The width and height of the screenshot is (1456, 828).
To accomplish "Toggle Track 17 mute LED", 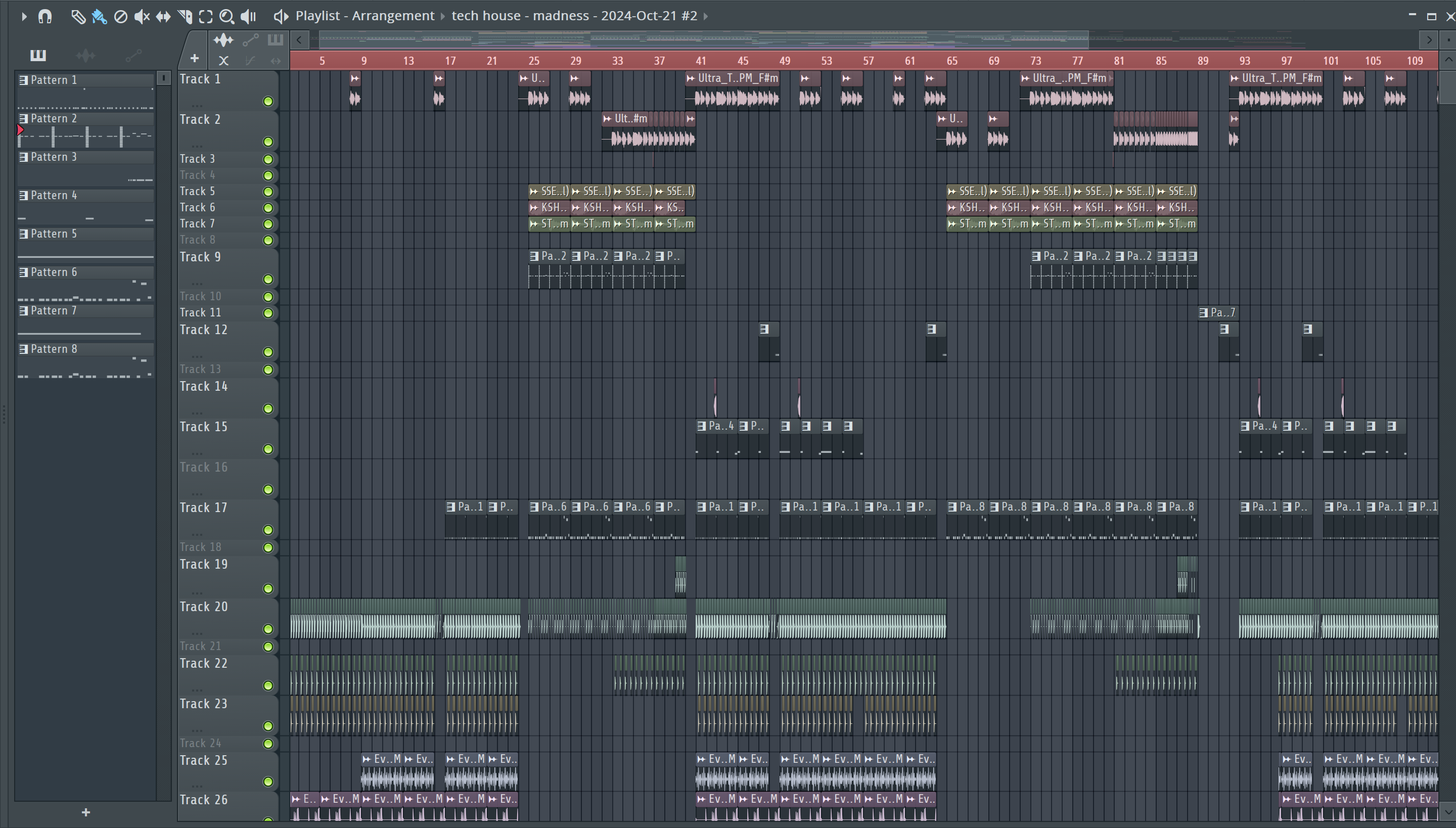I will point(268,530).
